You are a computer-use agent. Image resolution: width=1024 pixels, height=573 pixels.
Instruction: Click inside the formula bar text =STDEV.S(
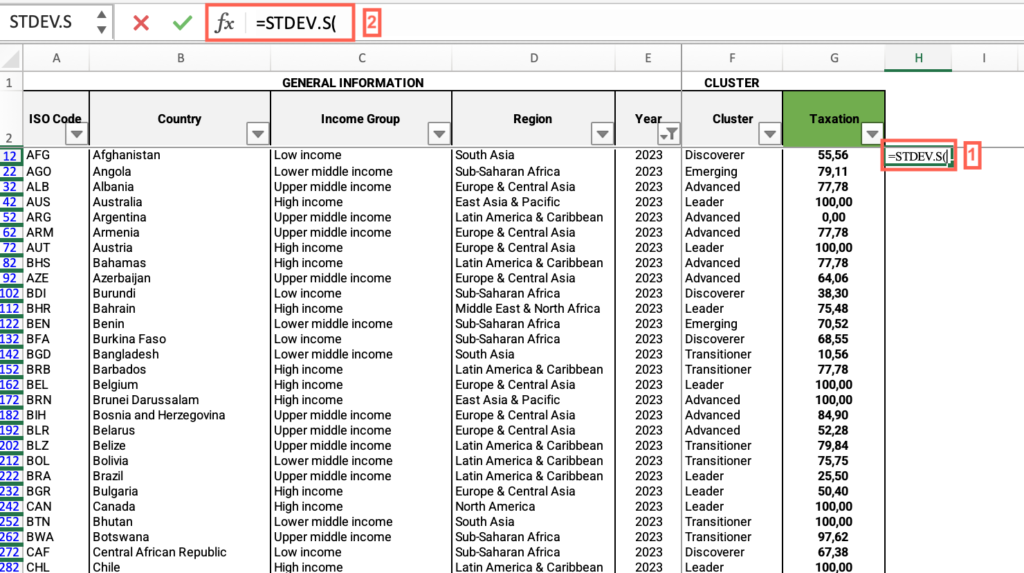pos(296,24)
